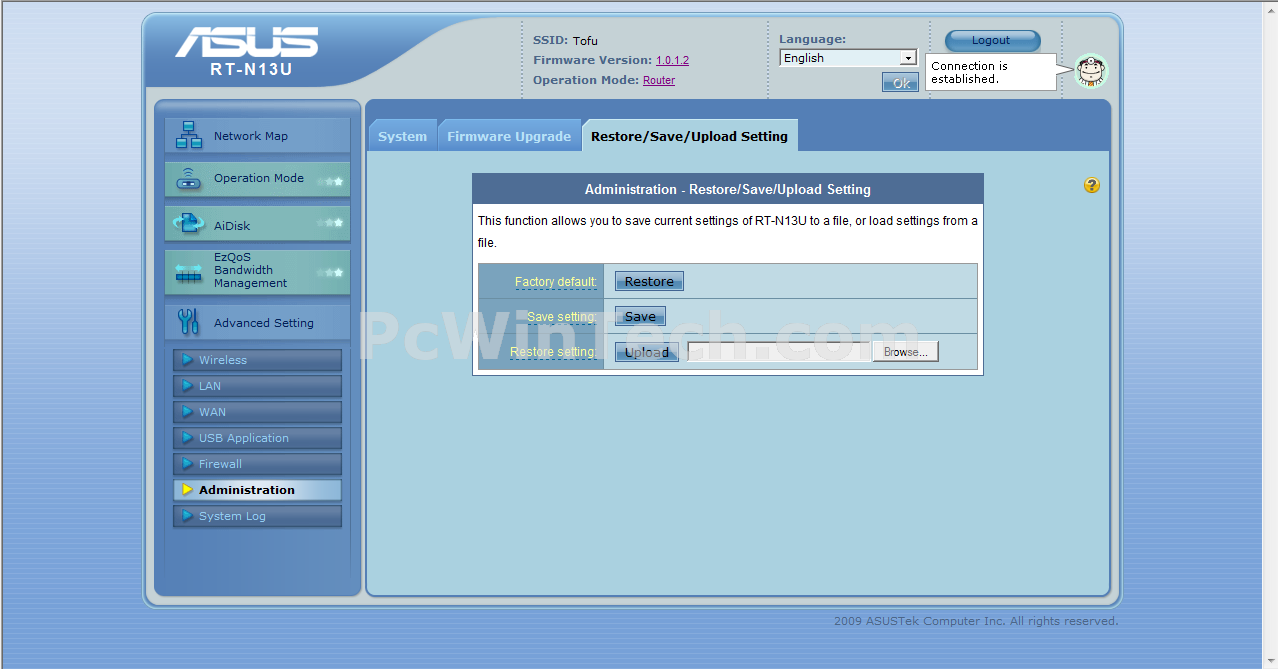Click the Upload button

coord(647,352)
